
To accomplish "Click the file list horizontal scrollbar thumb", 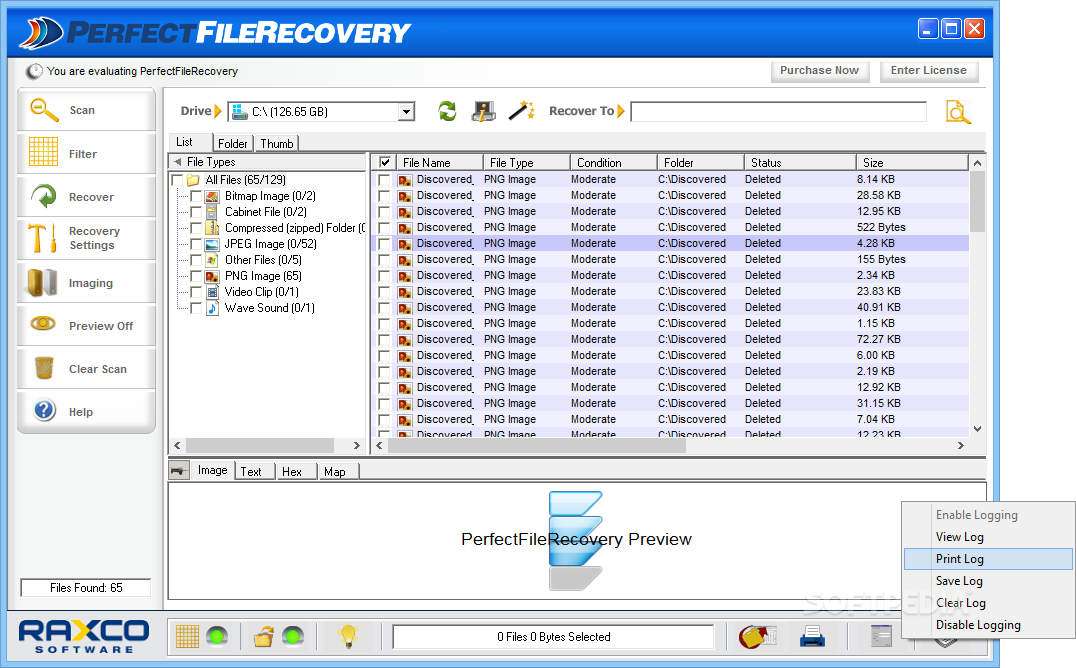I will click(537, 446).
